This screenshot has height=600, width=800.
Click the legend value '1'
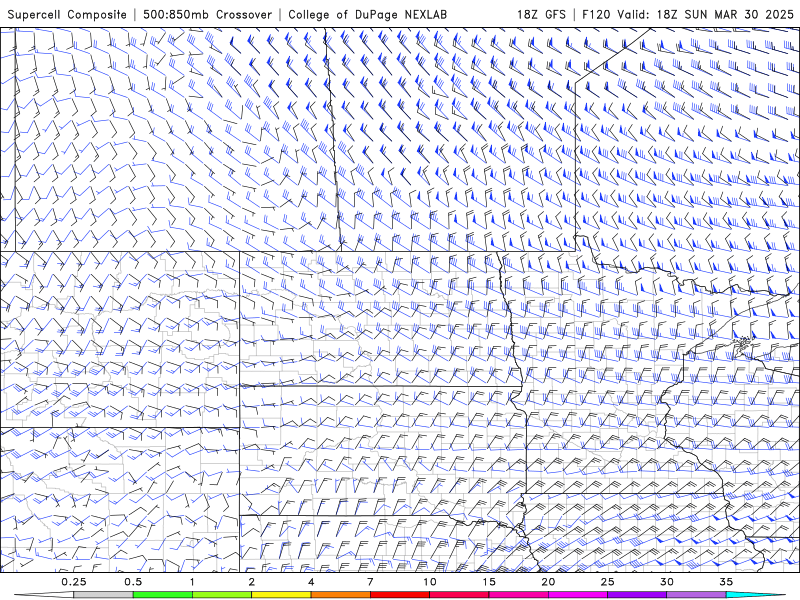pos(192,582)
